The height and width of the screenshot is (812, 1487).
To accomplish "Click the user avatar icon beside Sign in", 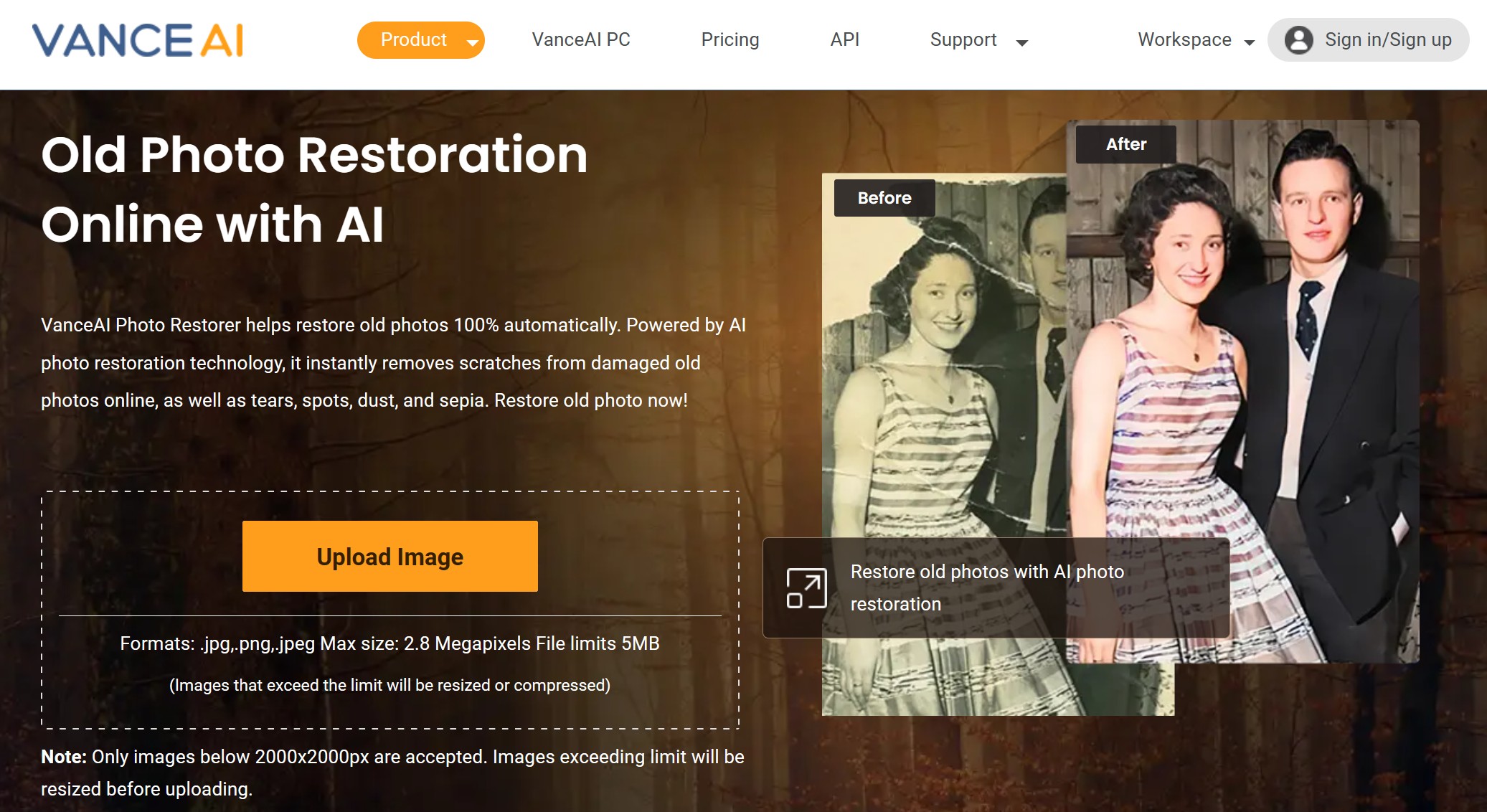I will coord(1300,40).
